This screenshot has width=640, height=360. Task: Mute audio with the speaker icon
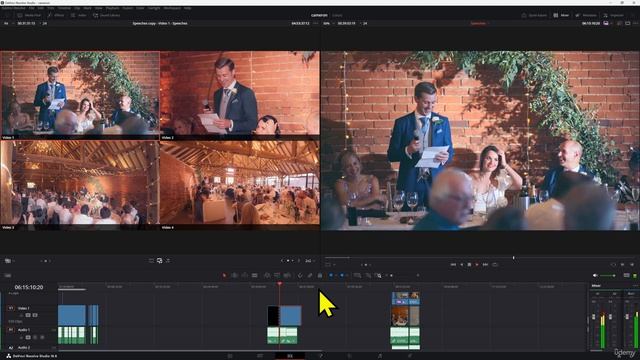tap(595, 276)
